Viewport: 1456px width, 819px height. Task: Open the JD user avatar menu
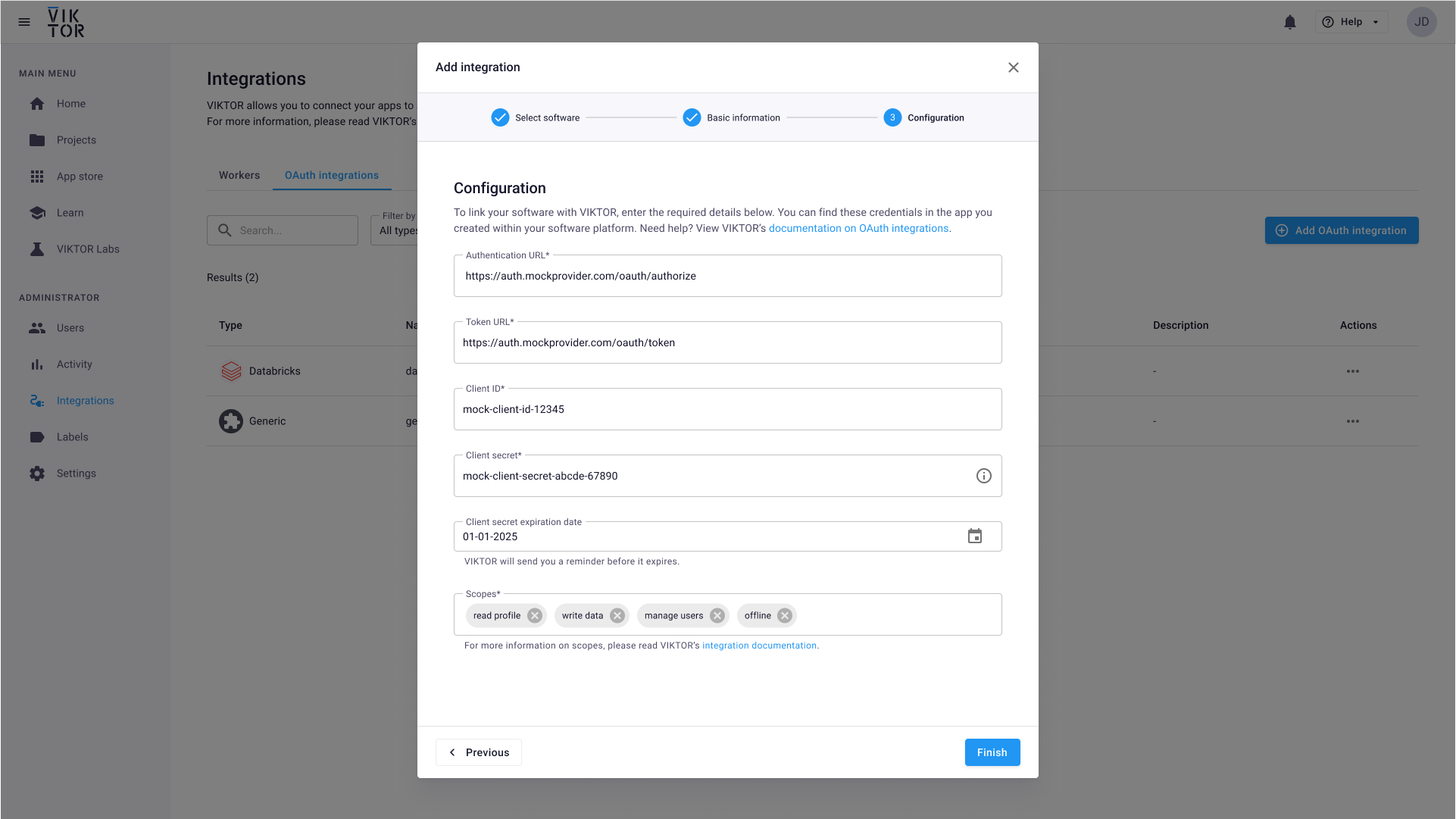[x=1421, y=22]
